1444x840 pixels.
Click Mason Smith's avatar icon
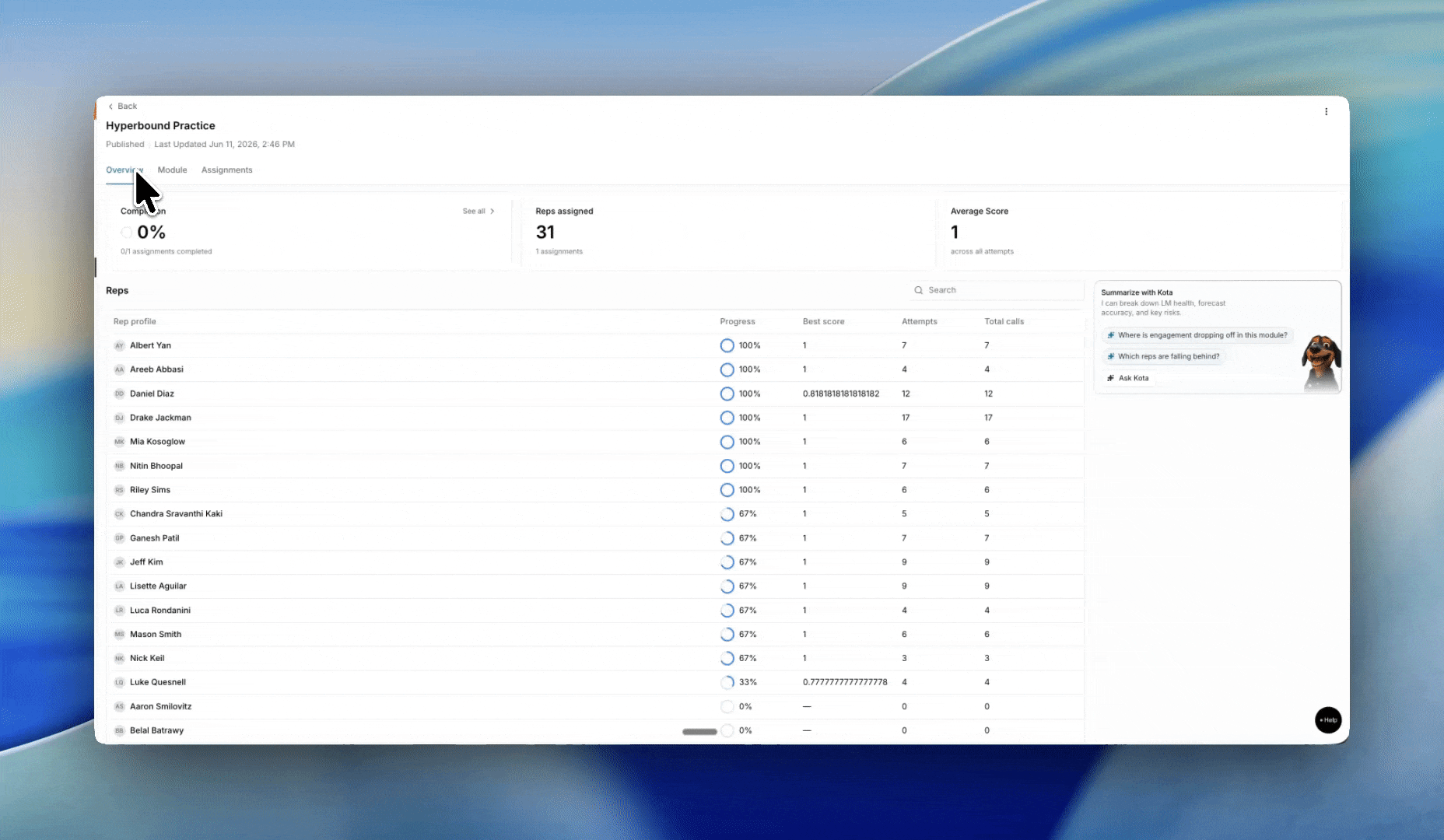[119, 634]
